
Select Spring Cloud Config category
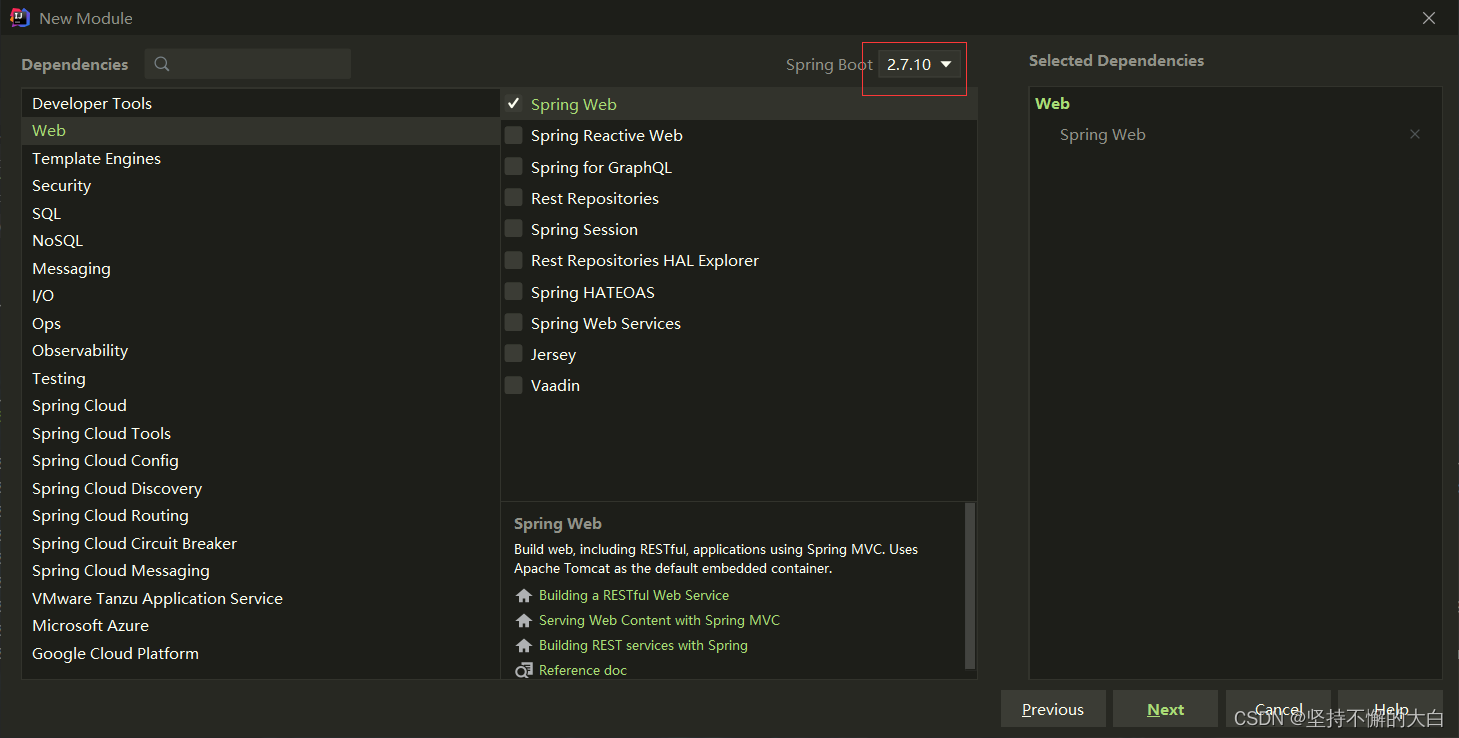tap(260, 461)
